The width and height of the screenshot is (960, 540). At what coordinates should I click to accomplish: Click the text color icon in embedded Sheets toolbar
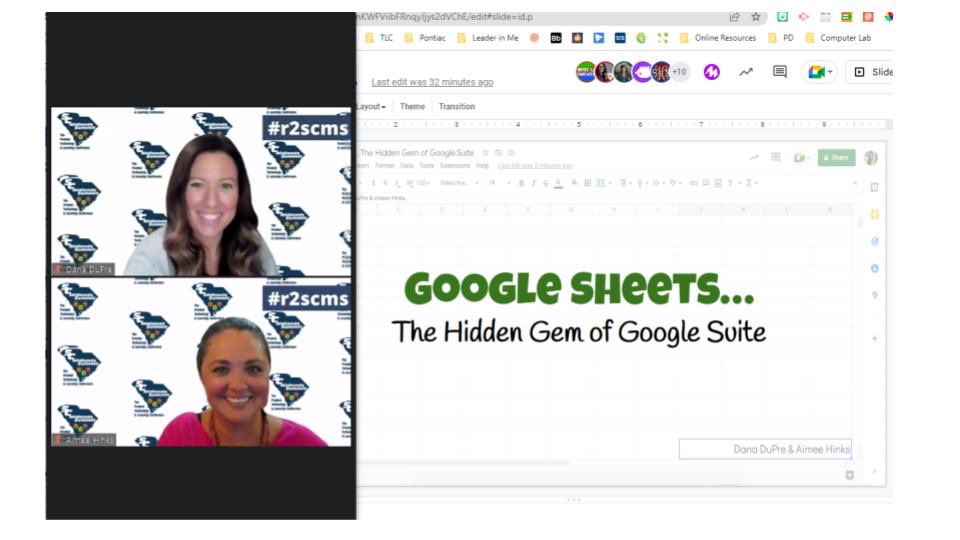click(558, 183)
